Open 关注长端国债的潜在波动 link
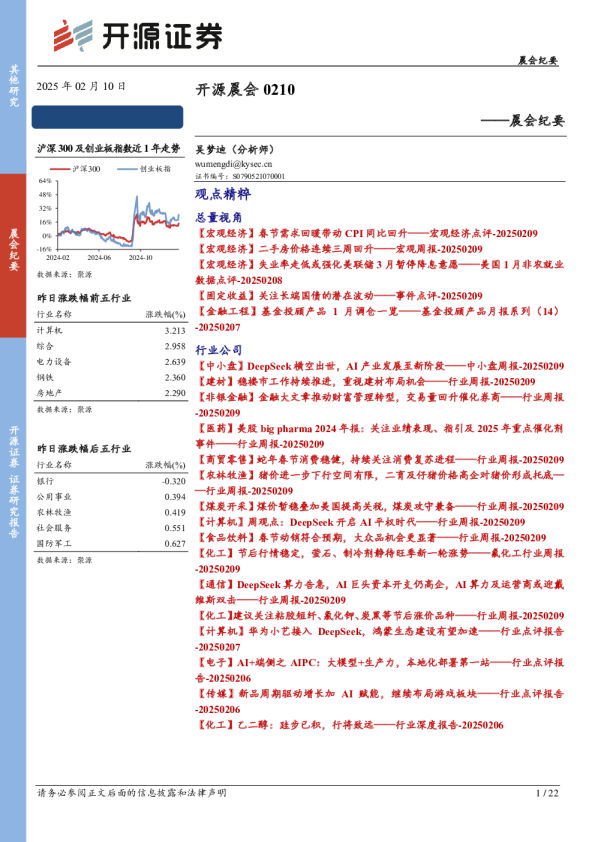 click(x=339, y=296)
